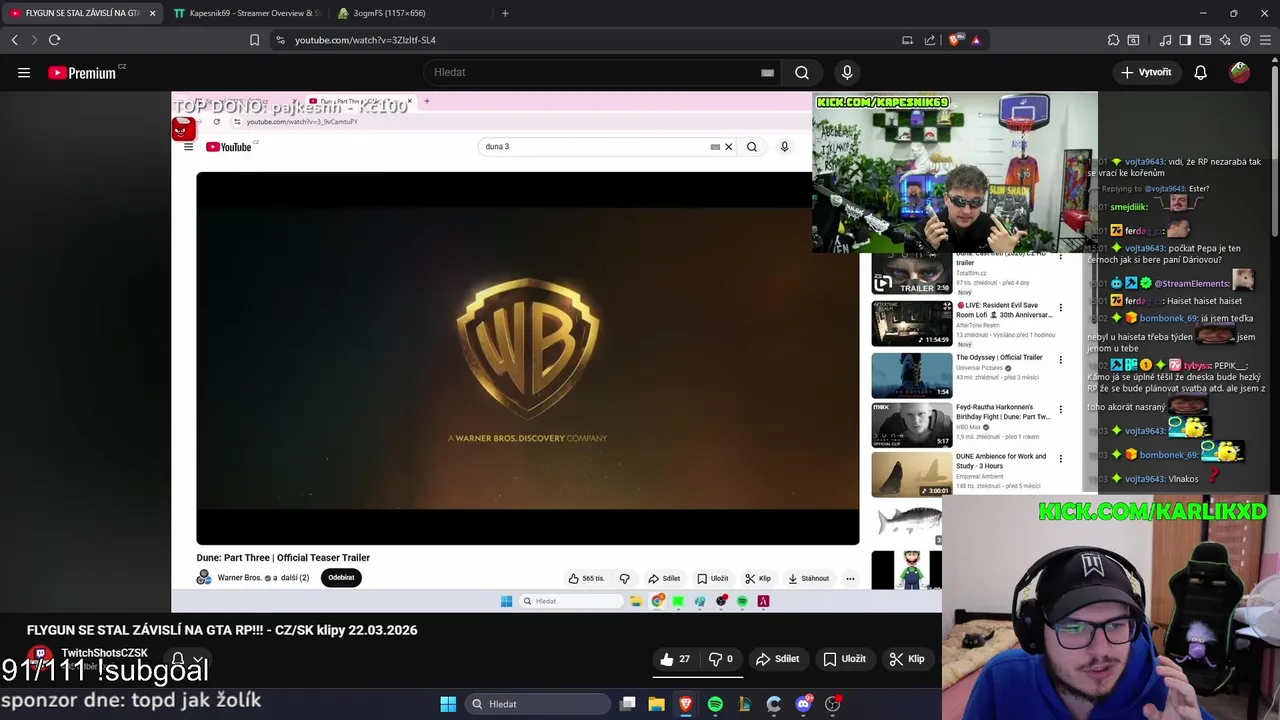Open the TwitchShotsCZSK channel link
The height and width of the screenshot is (720, 1280).
point(104,653)
